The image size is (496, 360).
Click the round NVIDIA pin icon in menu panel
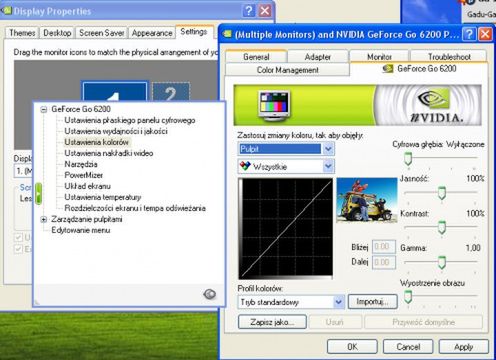tap(210, 294)
